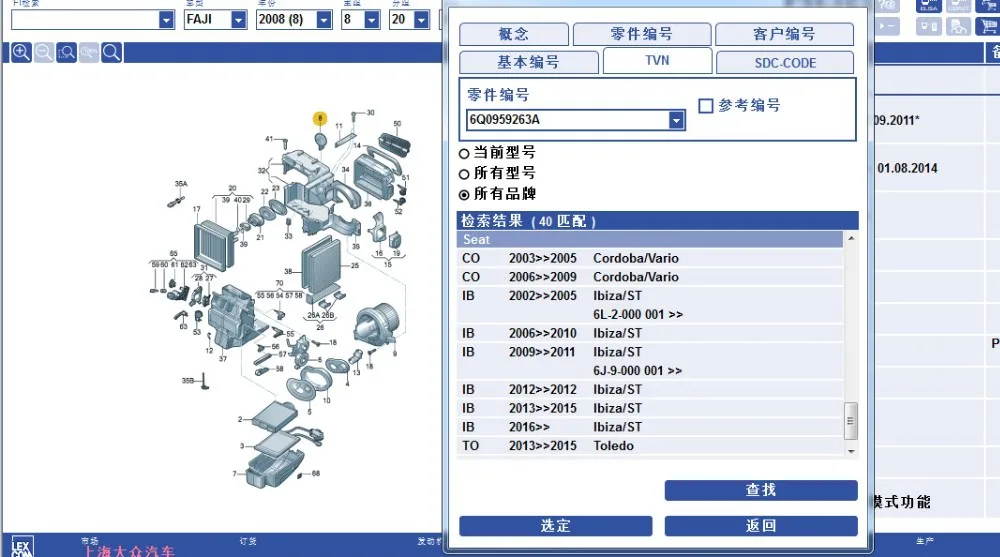Click the 查找 search button
Screen dimensions: 1000x557
click(761, 490)
